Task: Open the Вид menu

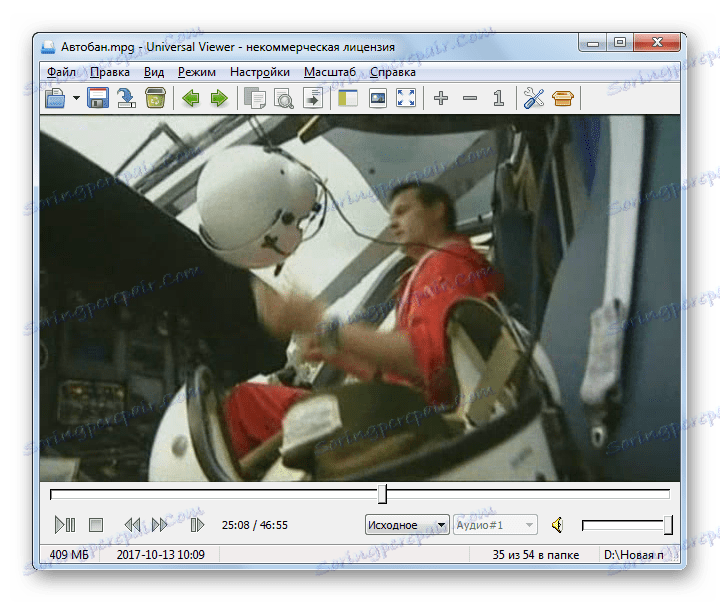Action: (x=154, y=72)
